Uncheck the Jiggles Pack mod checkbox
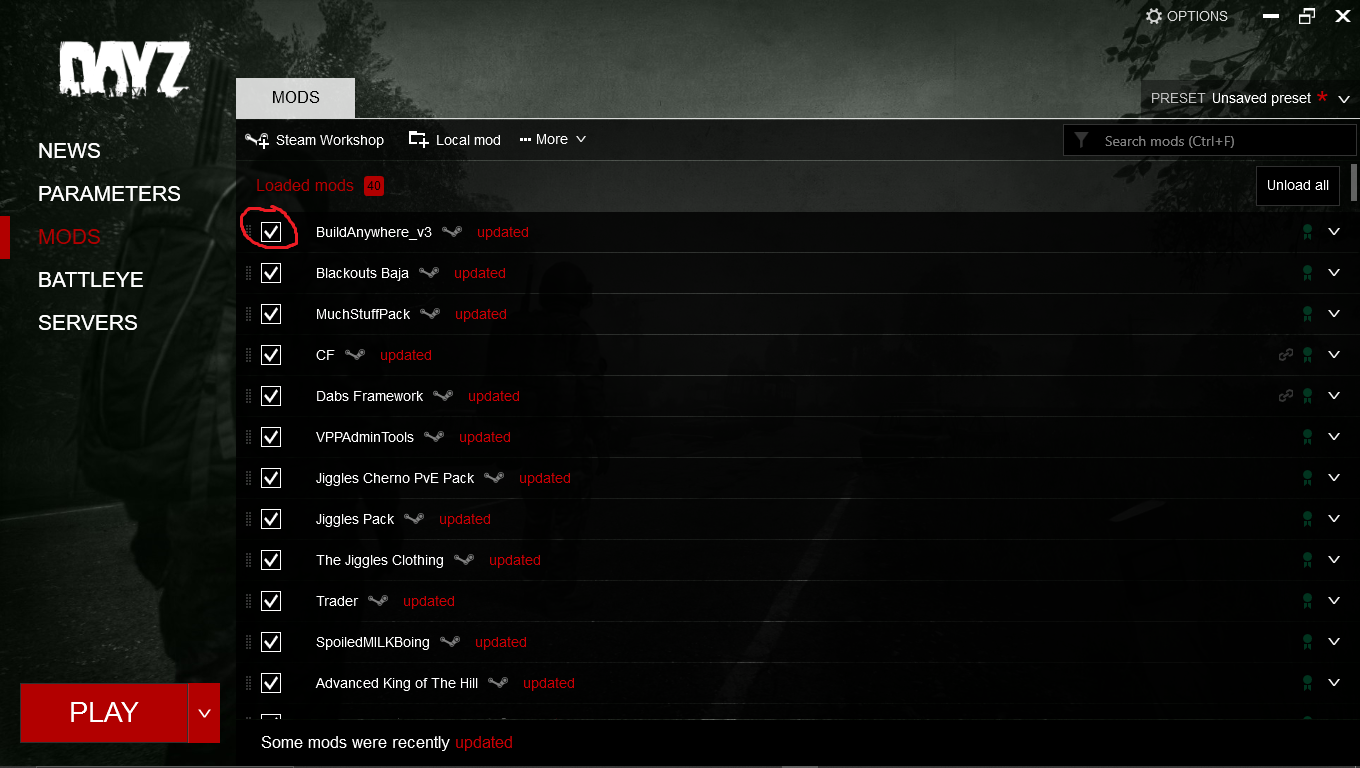The width and height of the screenshot is (1360, 768). (x=271, y=519)
